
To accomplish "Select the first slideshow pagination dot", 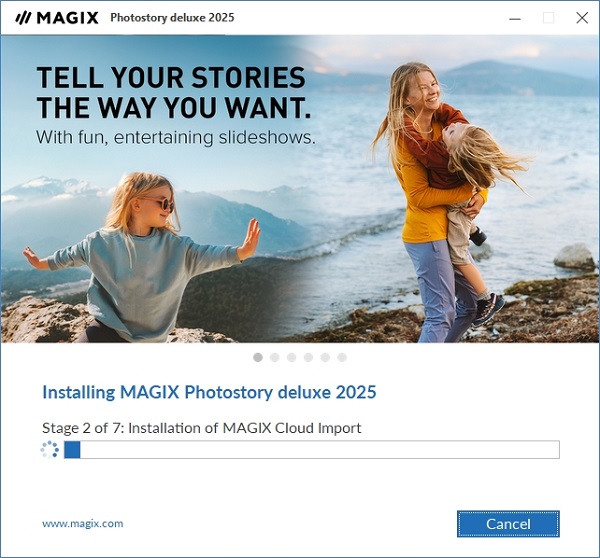I will pyautogui.click(x=258, y=357).
